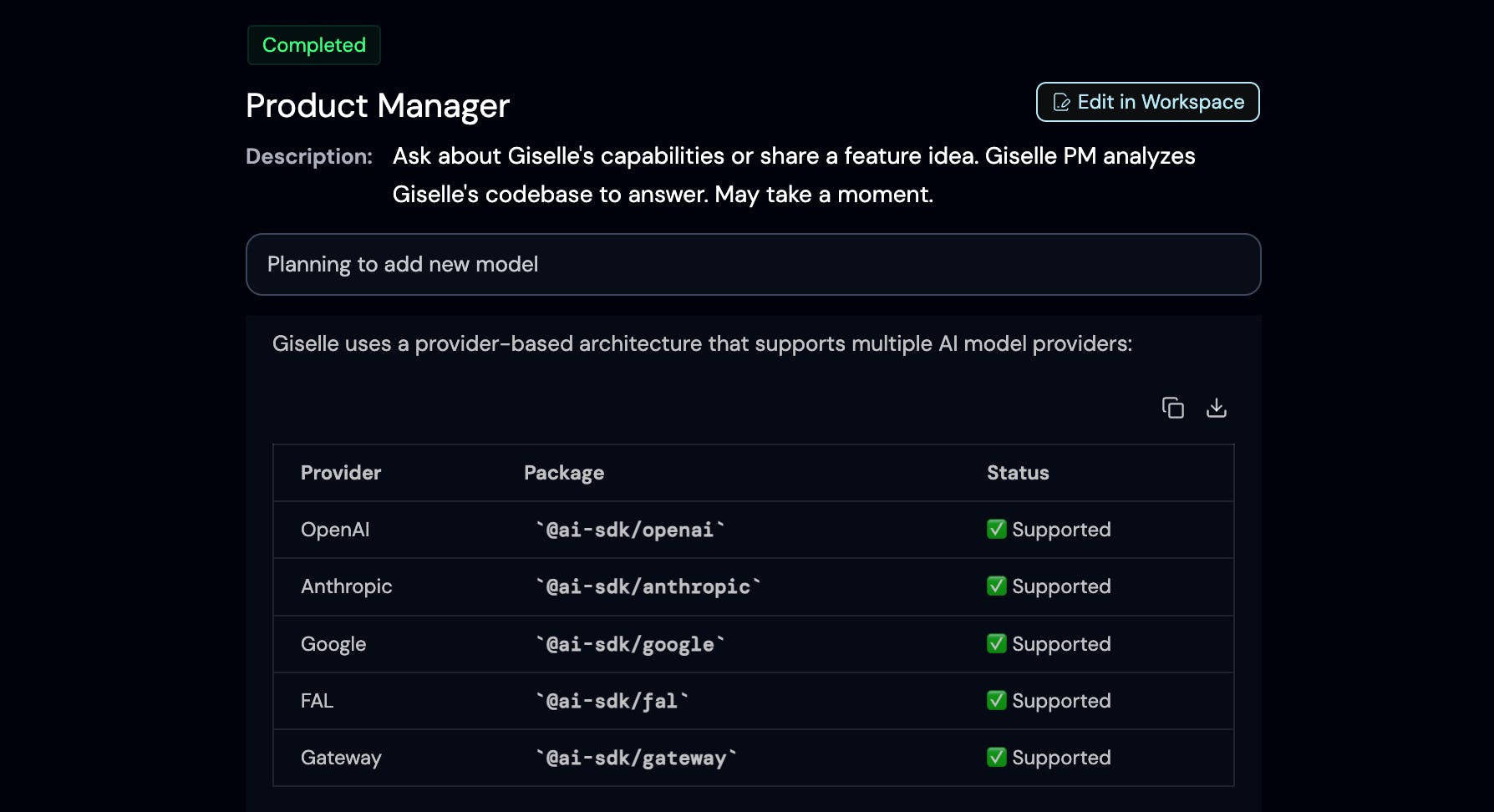Click the Status column header
1494x812 pixels.
tap(1018, 473)
